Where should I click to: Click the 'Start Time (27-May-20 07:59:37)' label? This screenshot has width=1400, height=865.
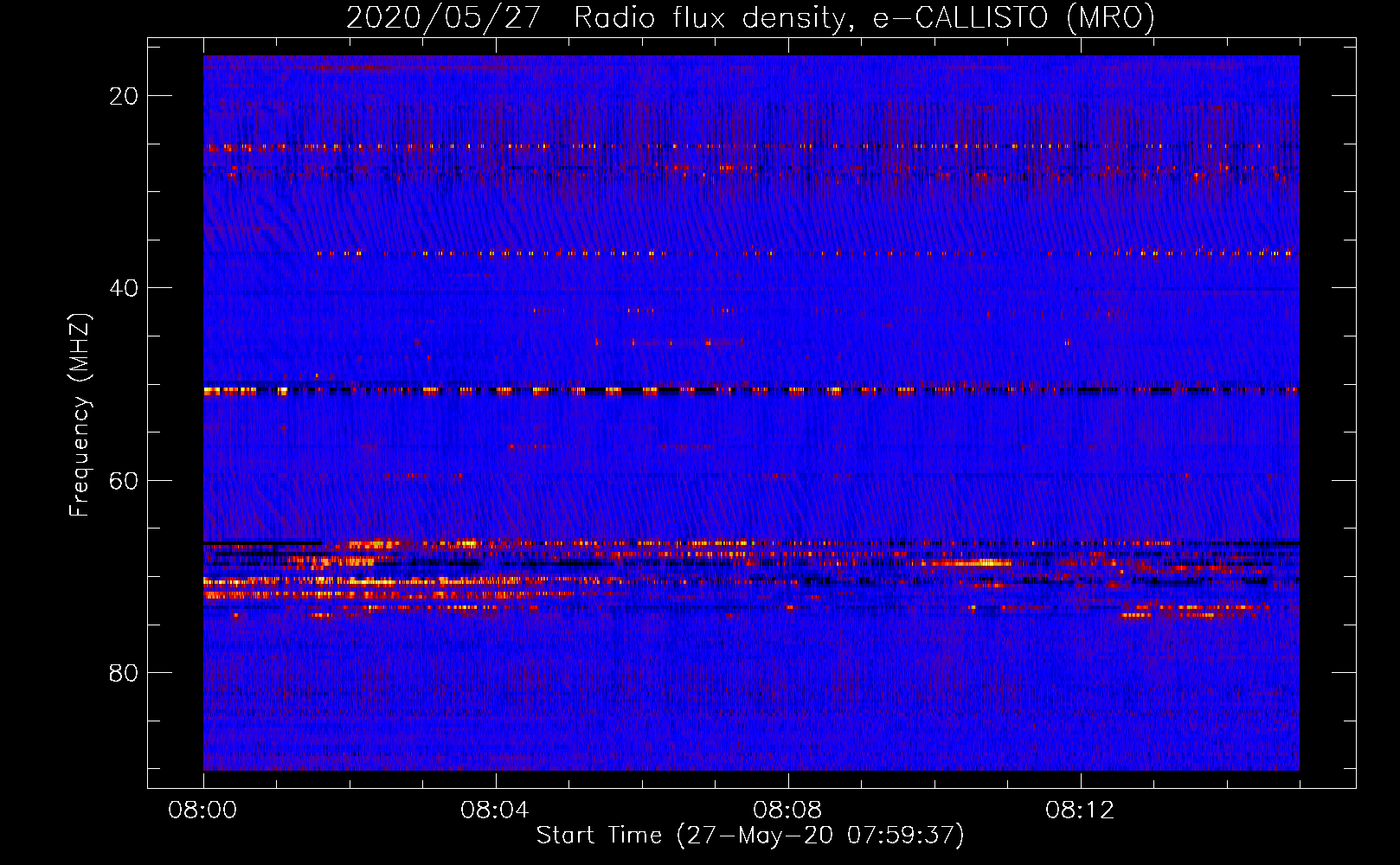750,836
